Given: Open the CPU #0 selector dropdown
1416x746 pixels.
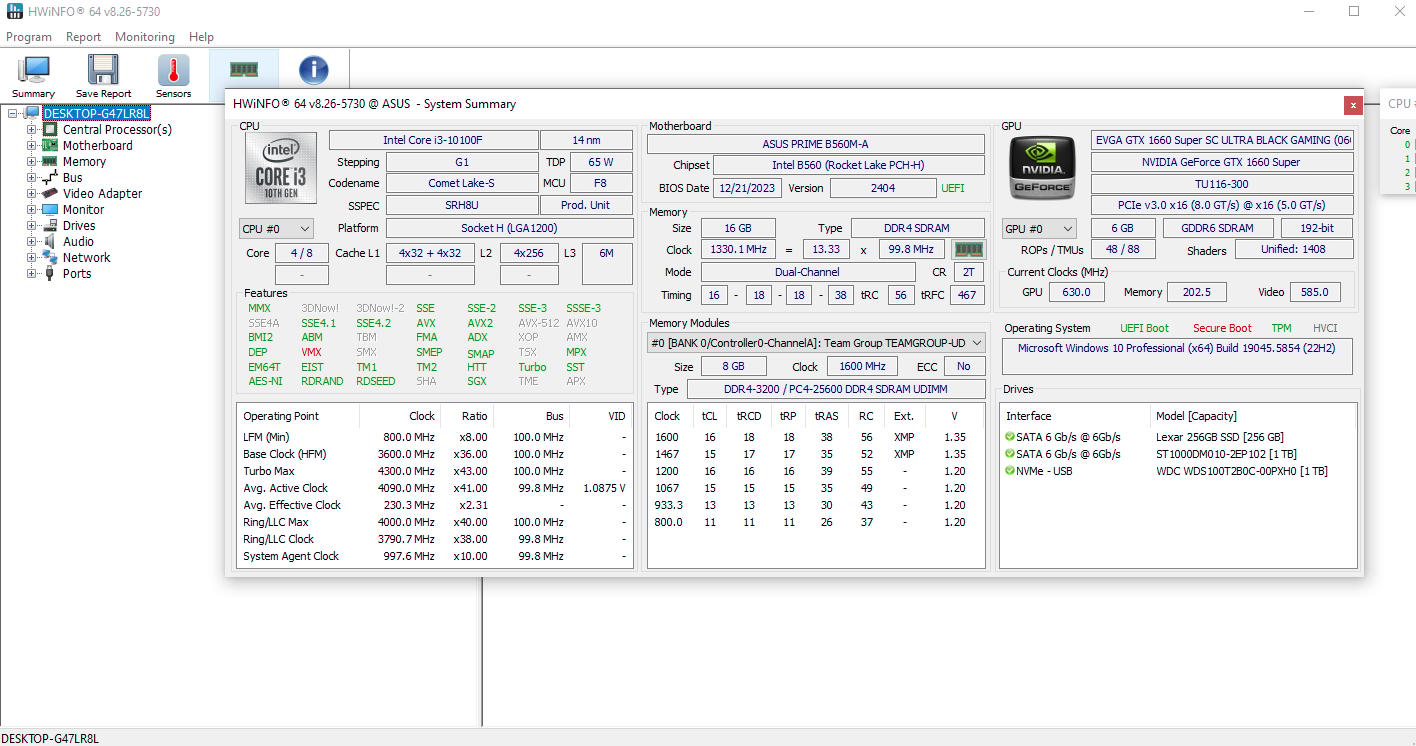Looking at the screenshot, I should click(x=276, y=229).
